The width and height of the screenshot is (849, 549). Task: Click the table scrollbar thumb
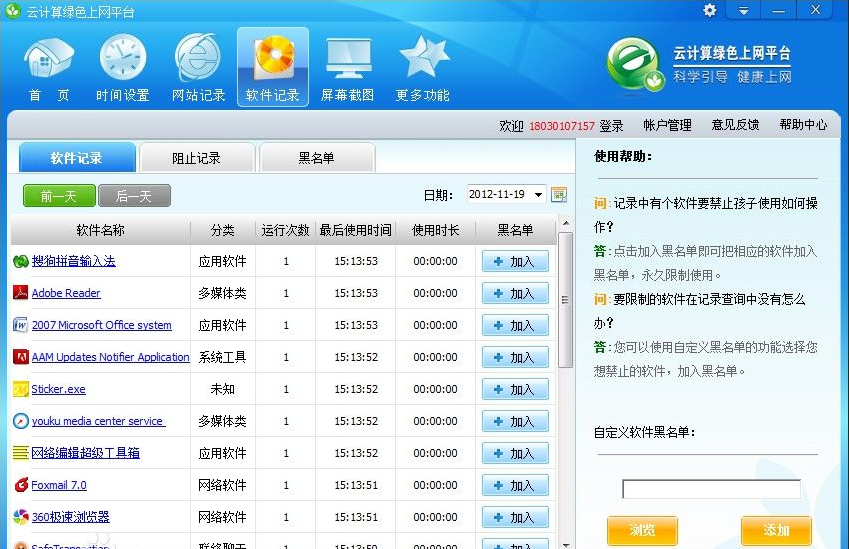click(x=565, y=300)
